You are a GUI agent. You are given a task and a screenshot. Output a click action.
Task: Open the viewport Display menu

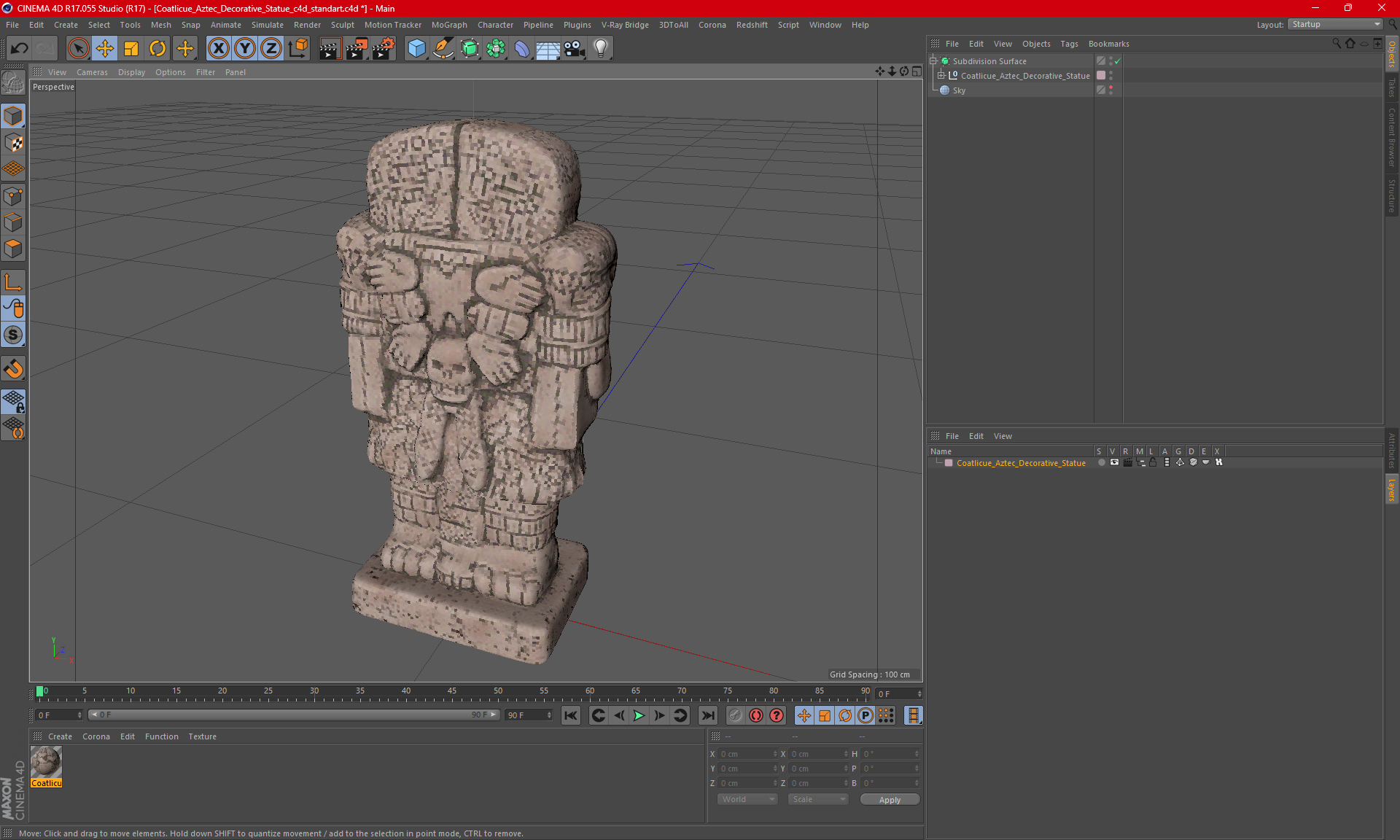(131, 72)
